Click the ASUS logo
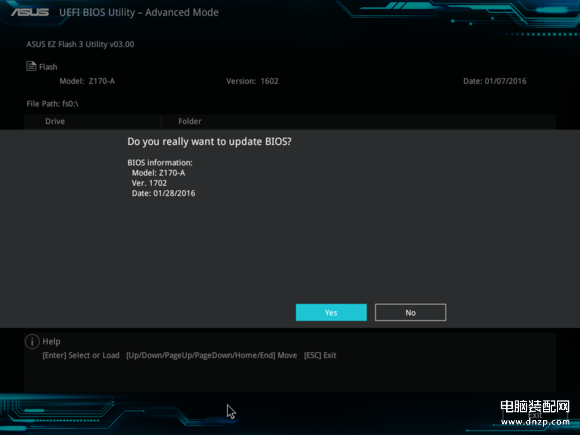 (30, 12)
